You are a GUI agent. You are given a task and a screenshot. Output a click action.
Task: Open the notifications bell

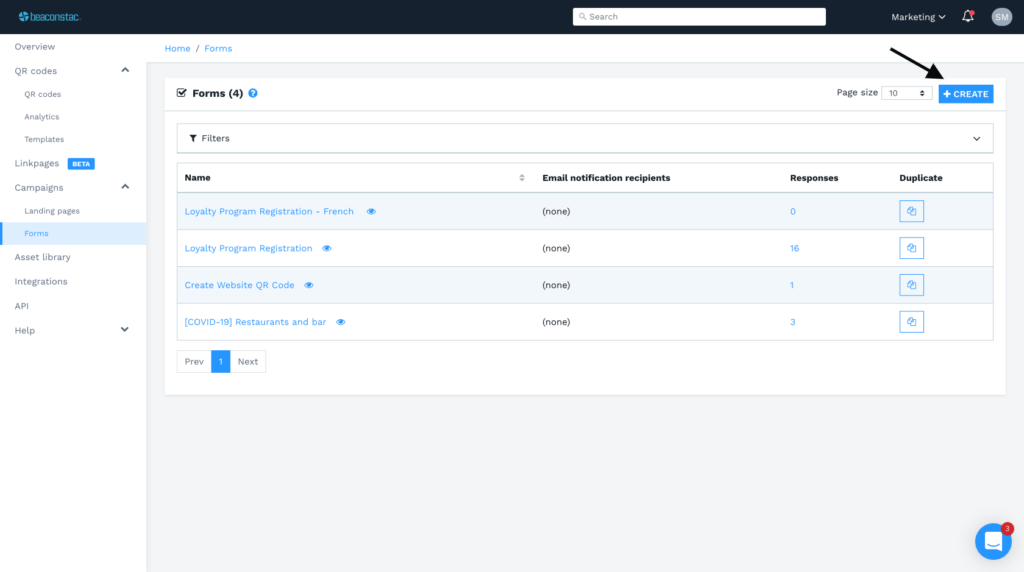coord(968,16)
